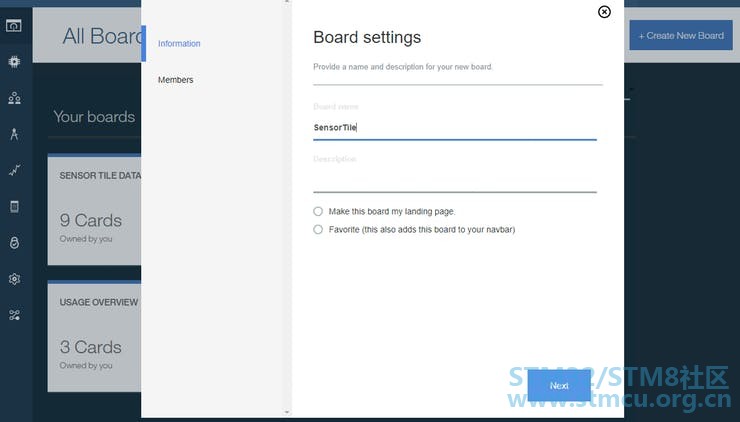Image resolution: width=740 pixels, height=422 pixels.
Task: Open the rules document icon in sidebar
Action: [14, 206]
